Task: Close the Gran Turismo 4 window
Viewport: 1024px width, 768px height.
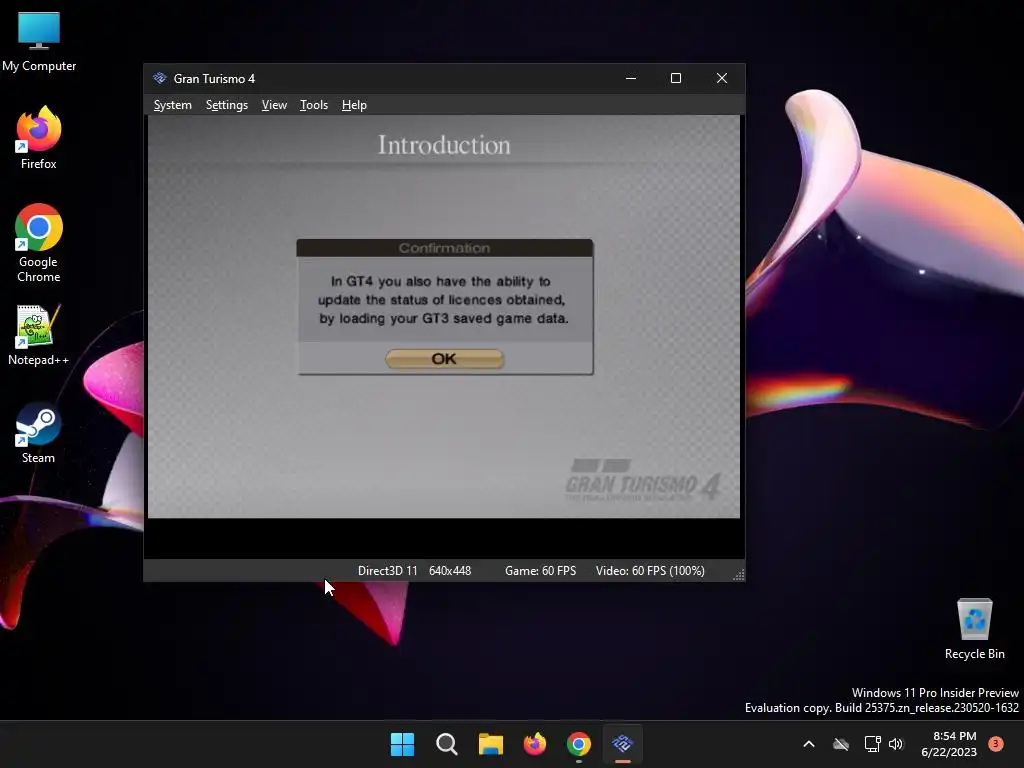Action: click(722, 78)
